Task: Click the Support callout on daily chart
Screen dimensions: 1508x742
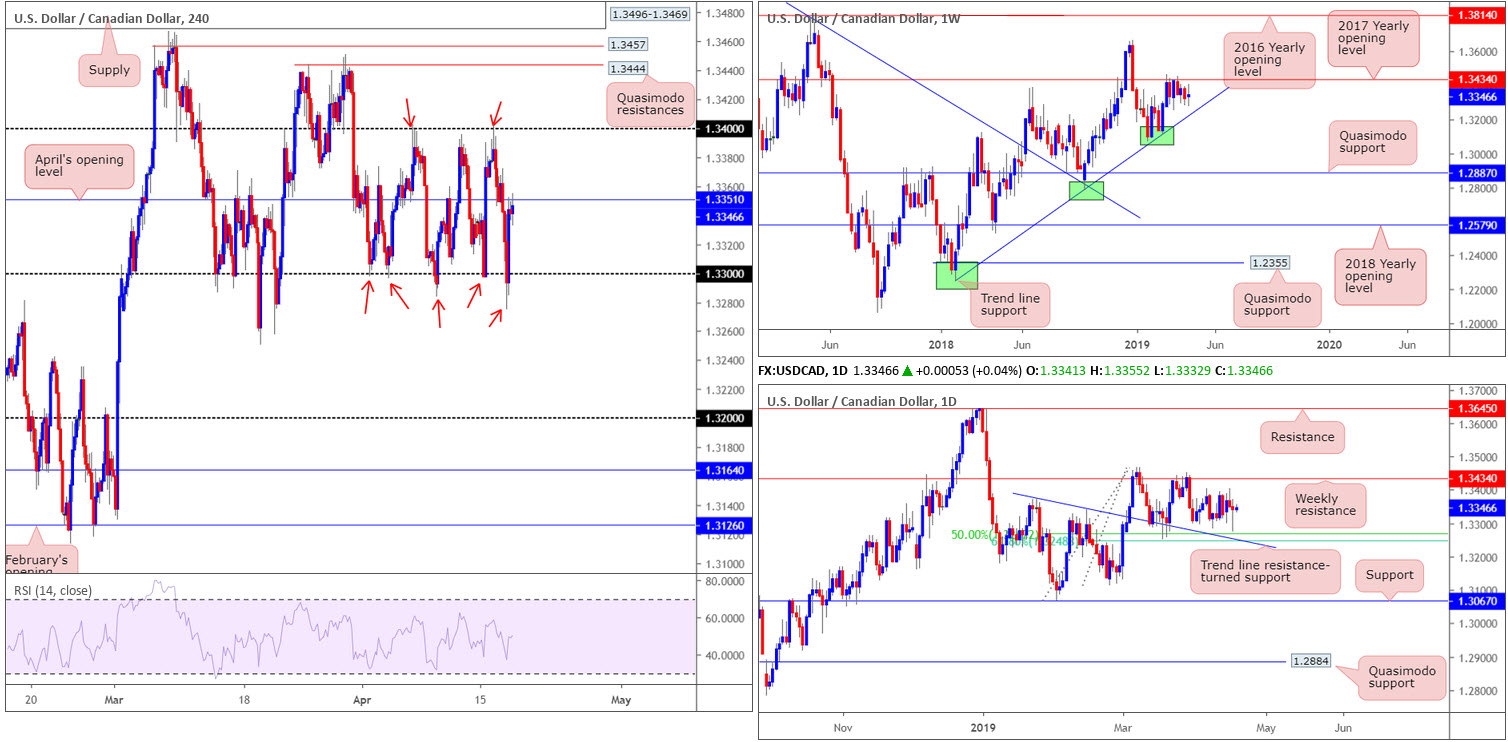Action: pos(1390,575)
